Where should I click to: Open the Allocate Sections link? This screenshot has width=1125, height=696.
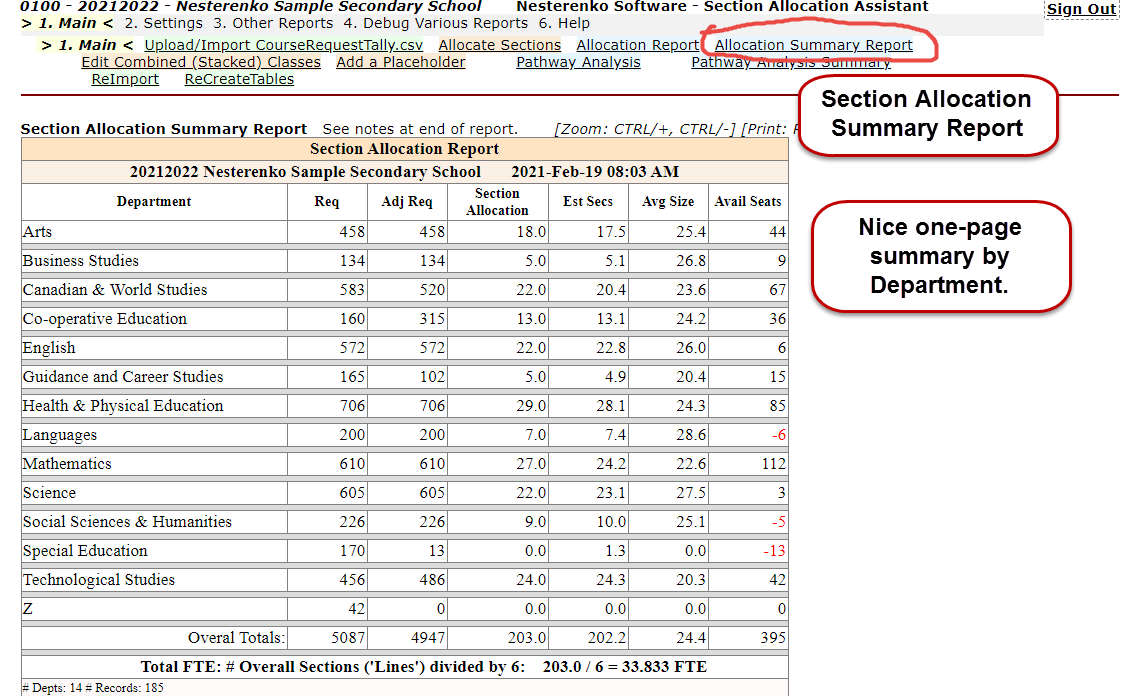[499, 45]
